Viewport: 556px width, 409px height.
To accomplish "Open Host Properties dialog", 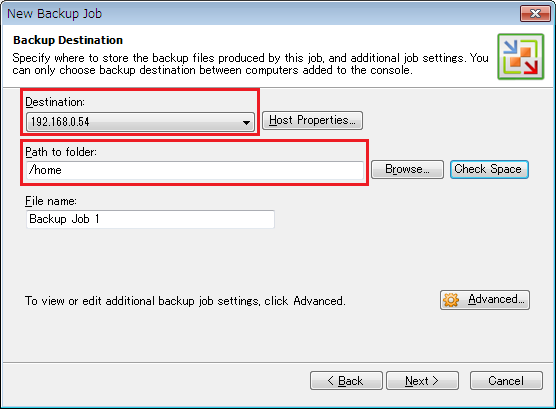I will click(312, 120).
